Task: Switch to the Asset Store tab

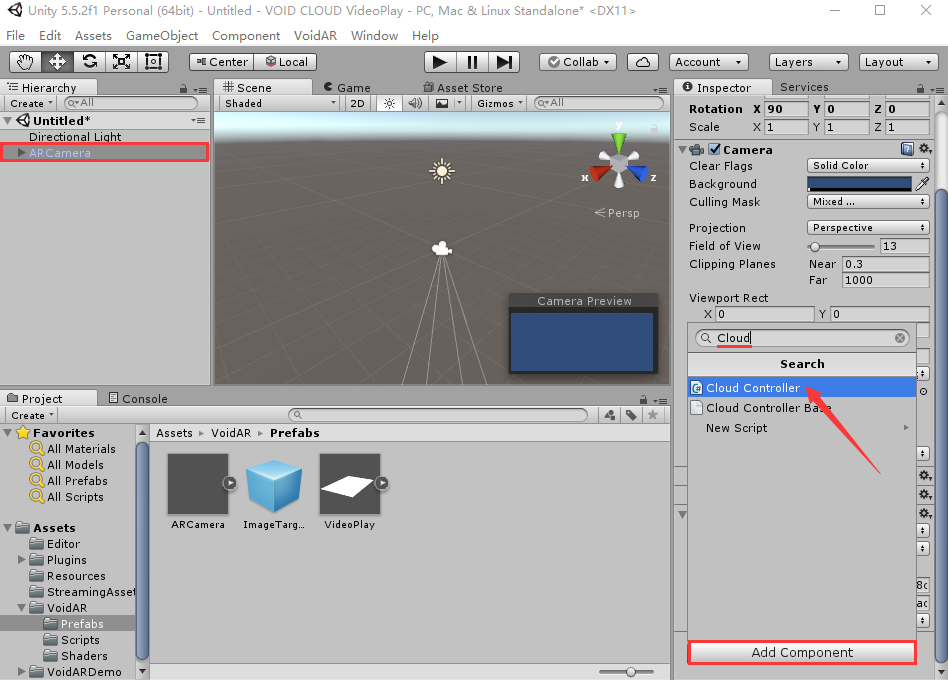Action: pyautogui.click(x=463, y=88)
